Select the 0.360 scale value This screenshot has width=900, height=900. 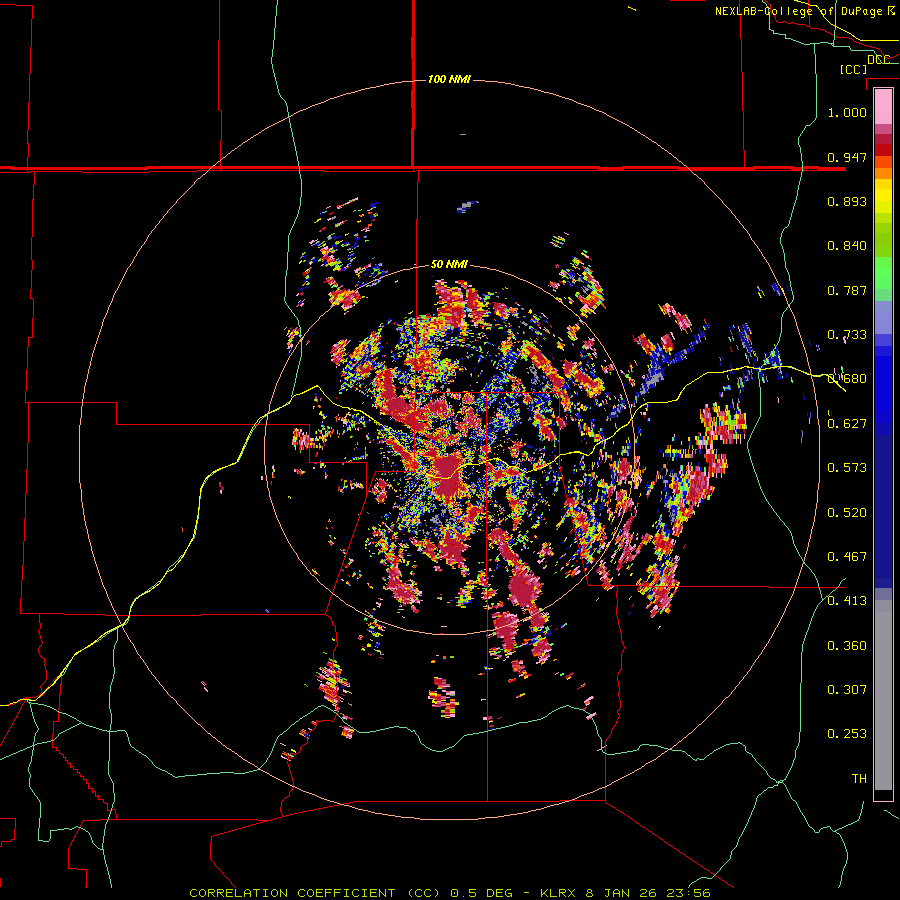pos(847,646)
